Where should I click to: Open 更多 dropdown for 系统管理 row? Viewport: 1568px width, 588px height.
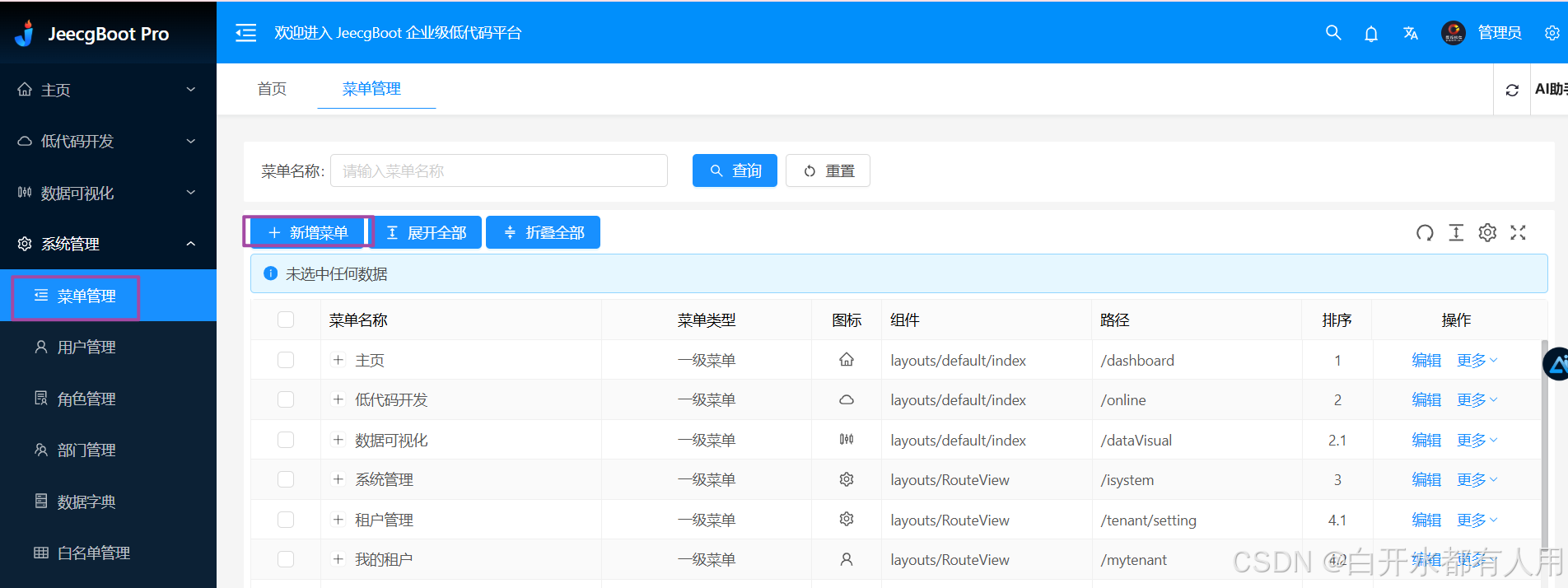pos(1477,479)
